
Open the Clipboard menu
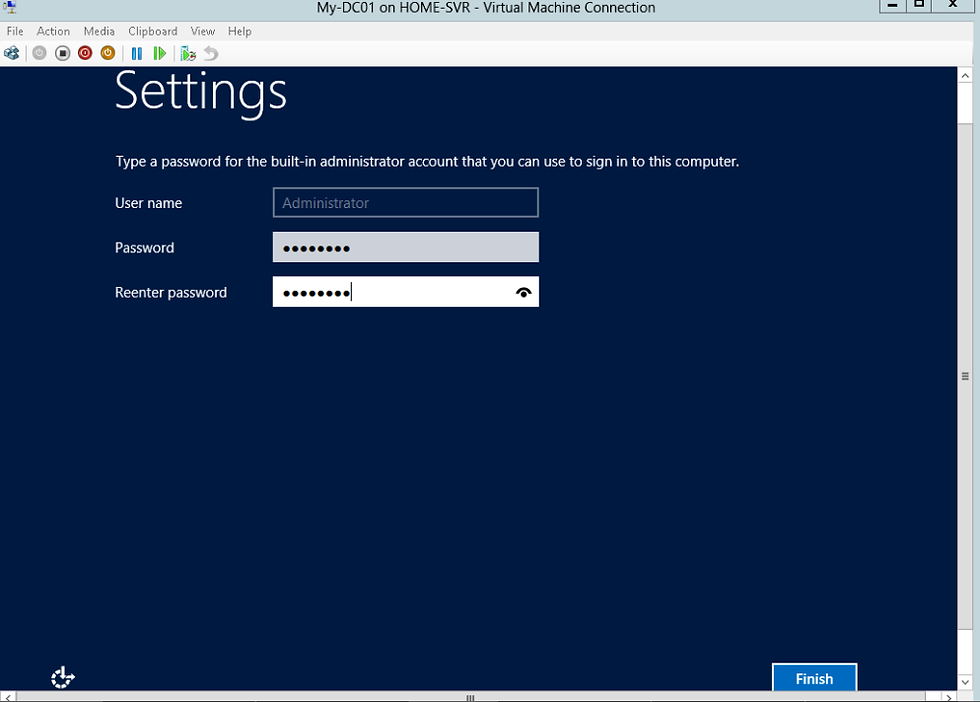pyautogui.click(x=152, y=31)
